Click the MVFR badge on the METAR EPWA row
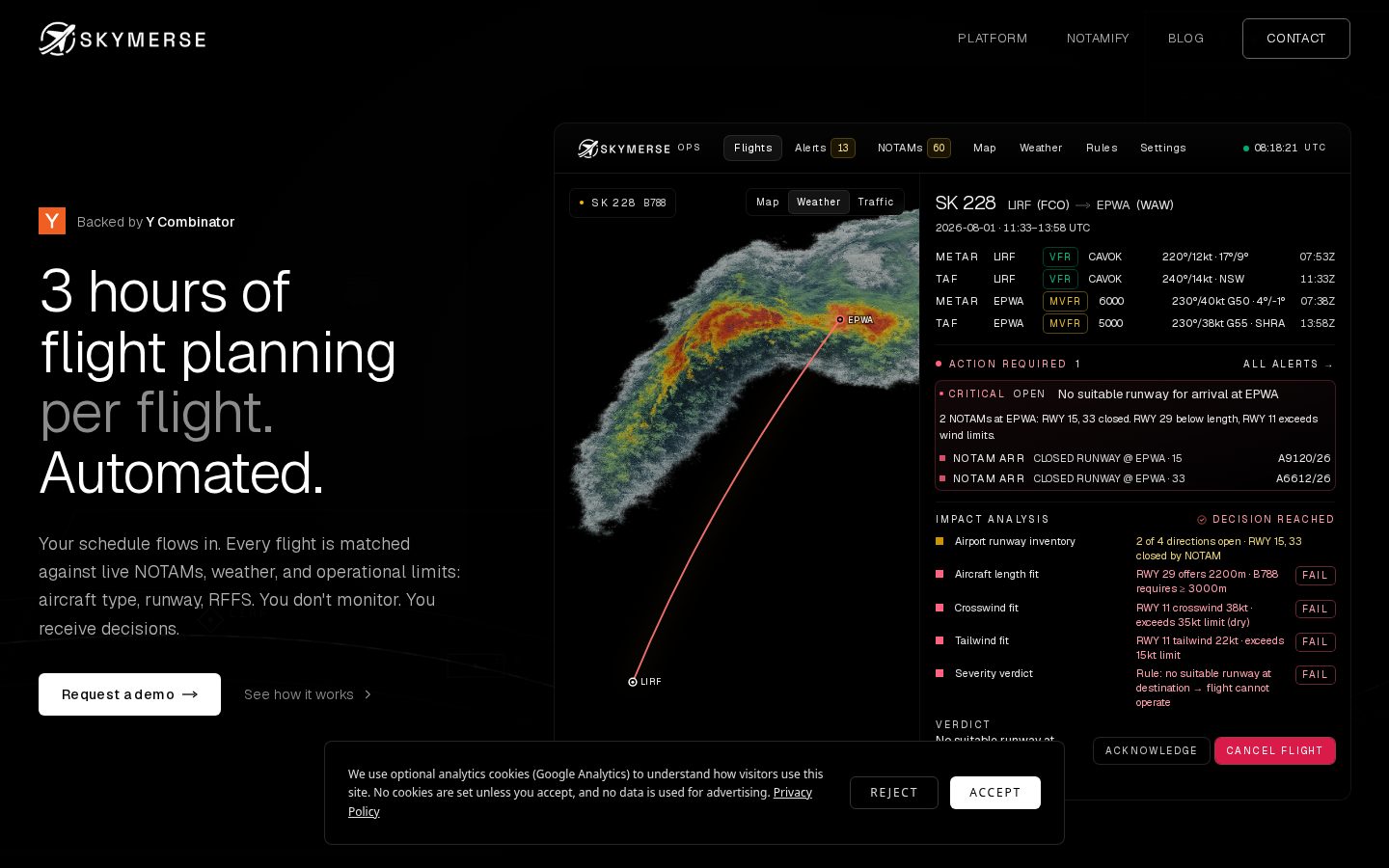Screen dimensions: 1389x868 point(1065,301)
